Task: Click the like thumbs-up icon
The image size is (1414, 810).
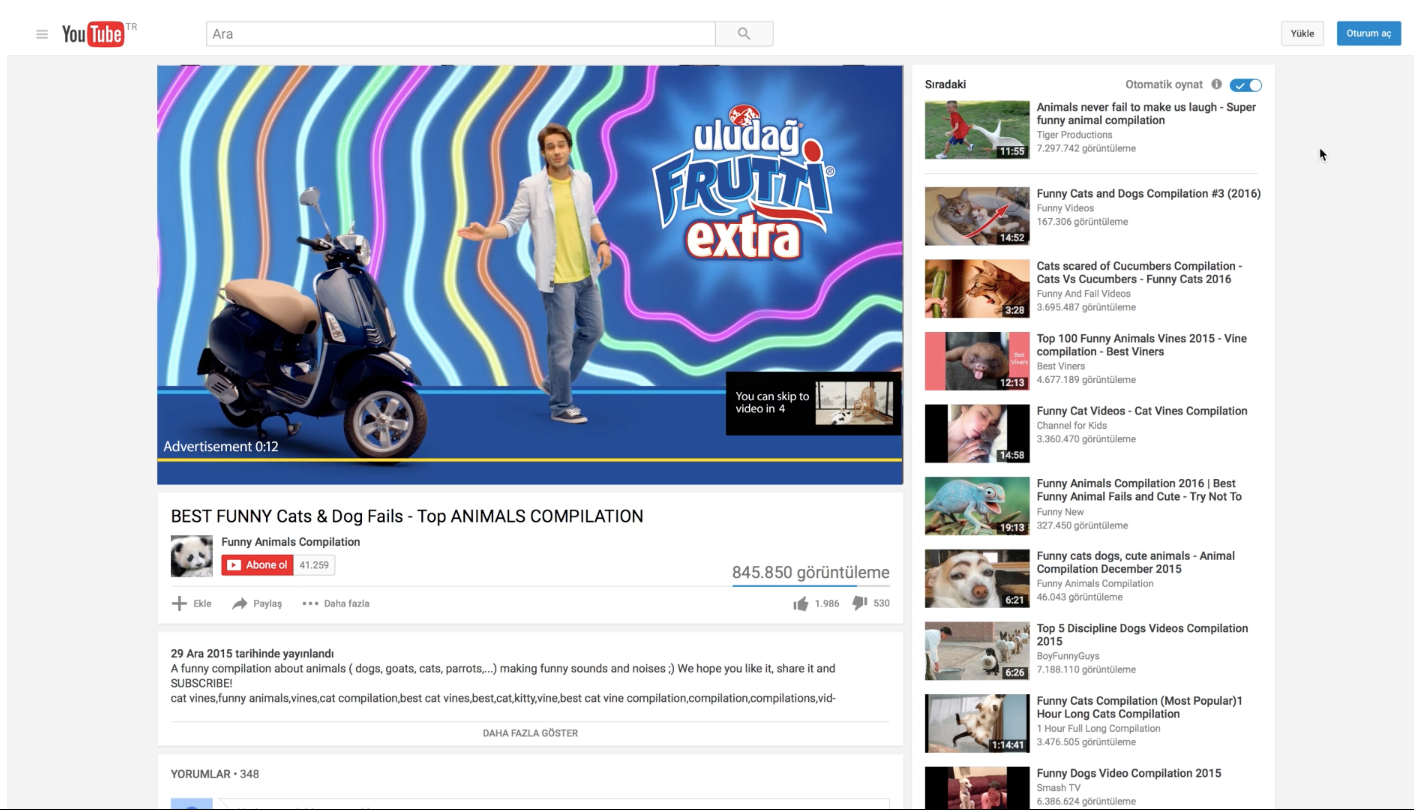Action: pyautogui.click(x=800, y=603)
